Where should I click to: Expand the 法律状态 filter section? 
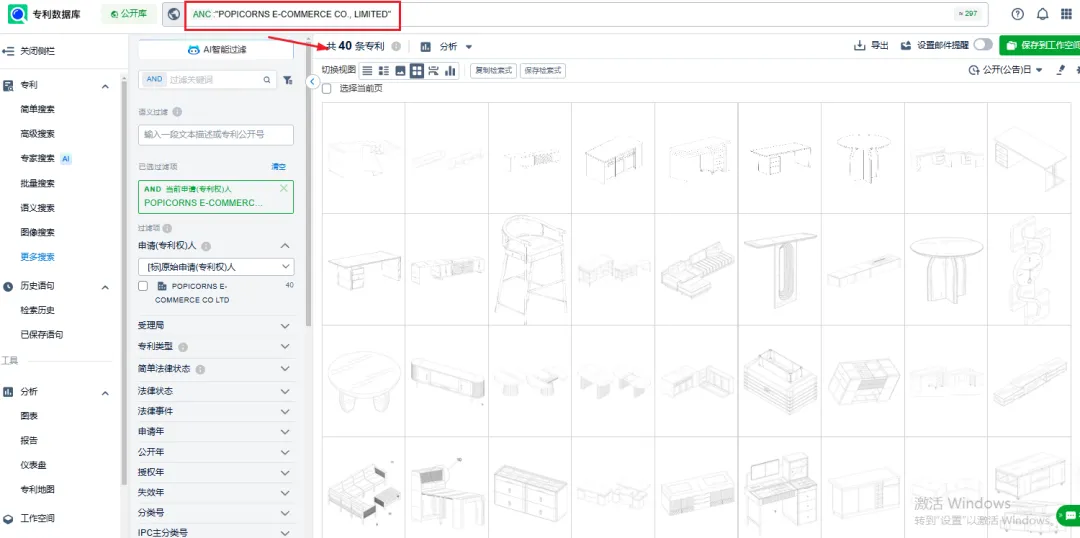286,391
